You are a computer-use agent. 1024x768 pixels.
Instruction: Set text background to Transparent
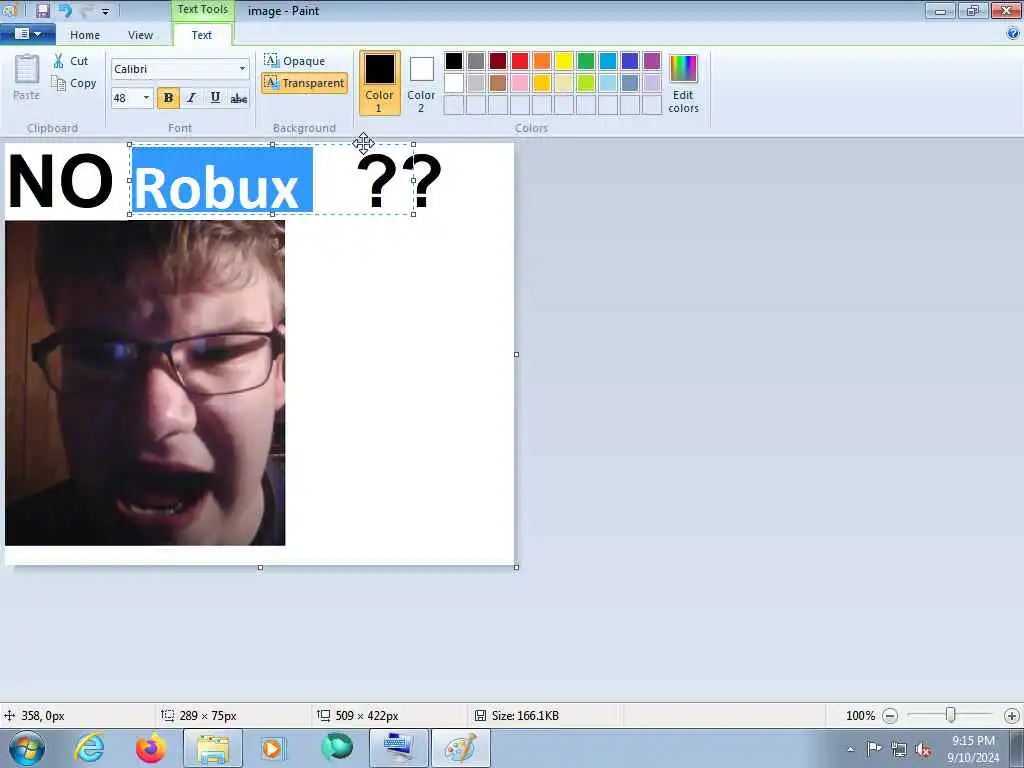pos(304,83)
